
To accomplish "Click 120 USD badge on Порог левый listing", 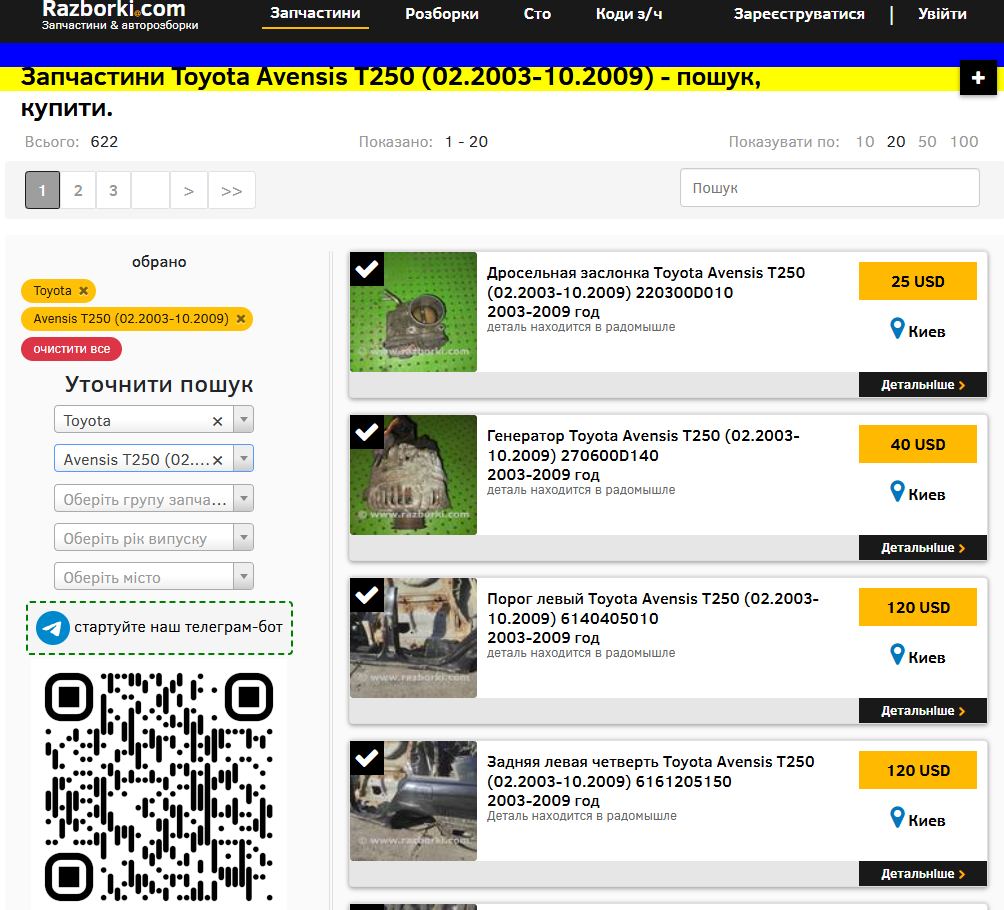I will point(918,607).
